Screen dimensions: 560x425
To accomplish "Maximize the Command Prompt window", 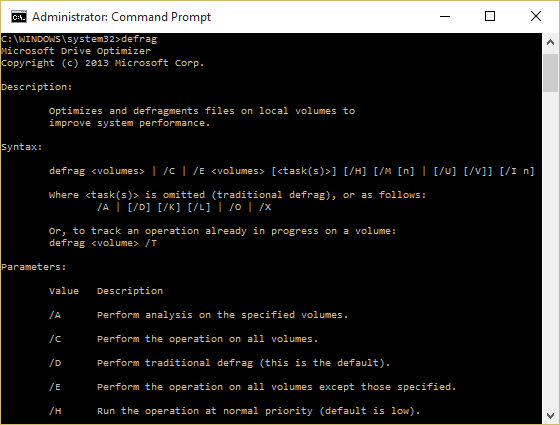I will (490, 16).
